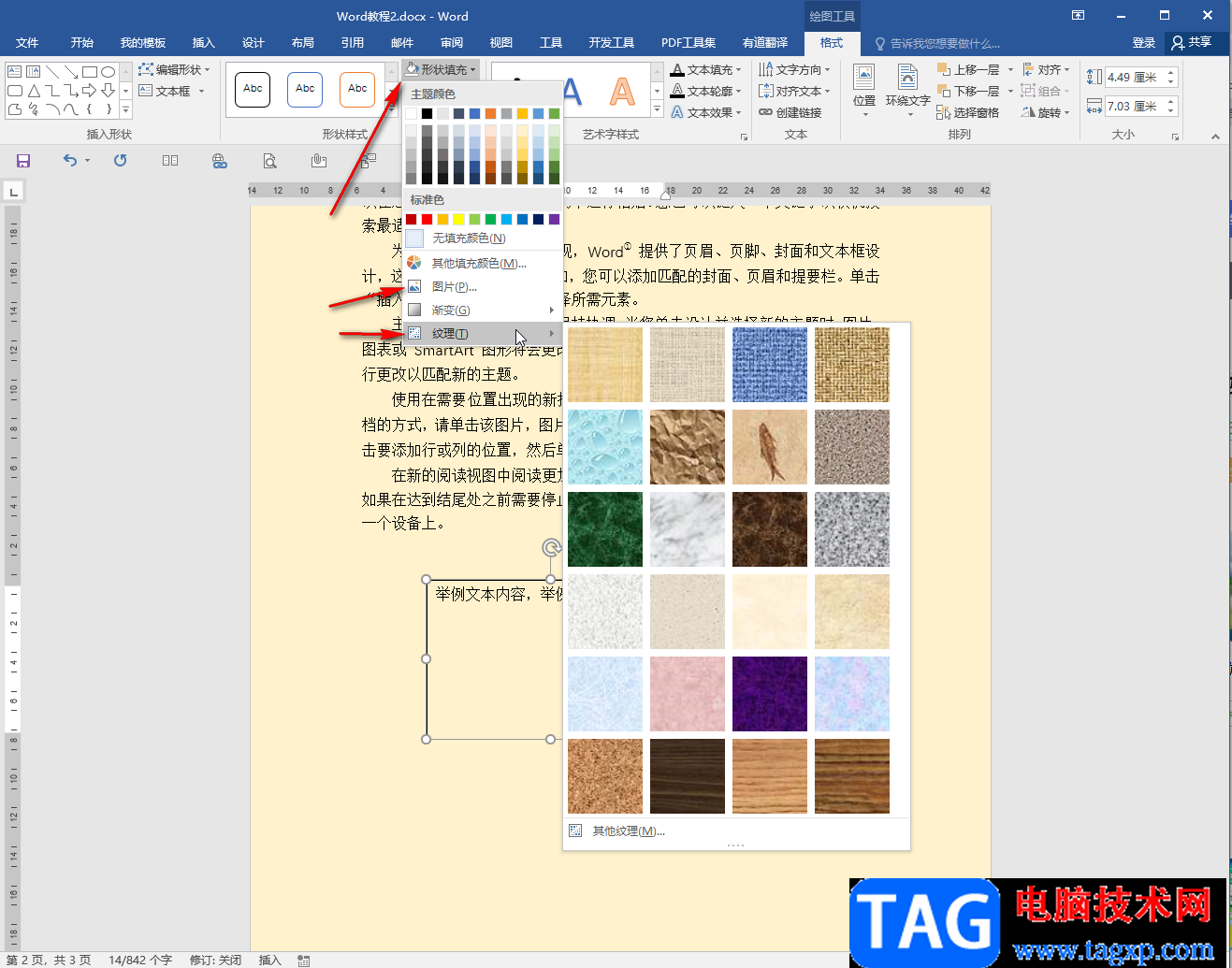Viewport: 1232px width, 968px height.
Task: Toggle insert mode (插入) in status bar
Action: click(269, 961)
